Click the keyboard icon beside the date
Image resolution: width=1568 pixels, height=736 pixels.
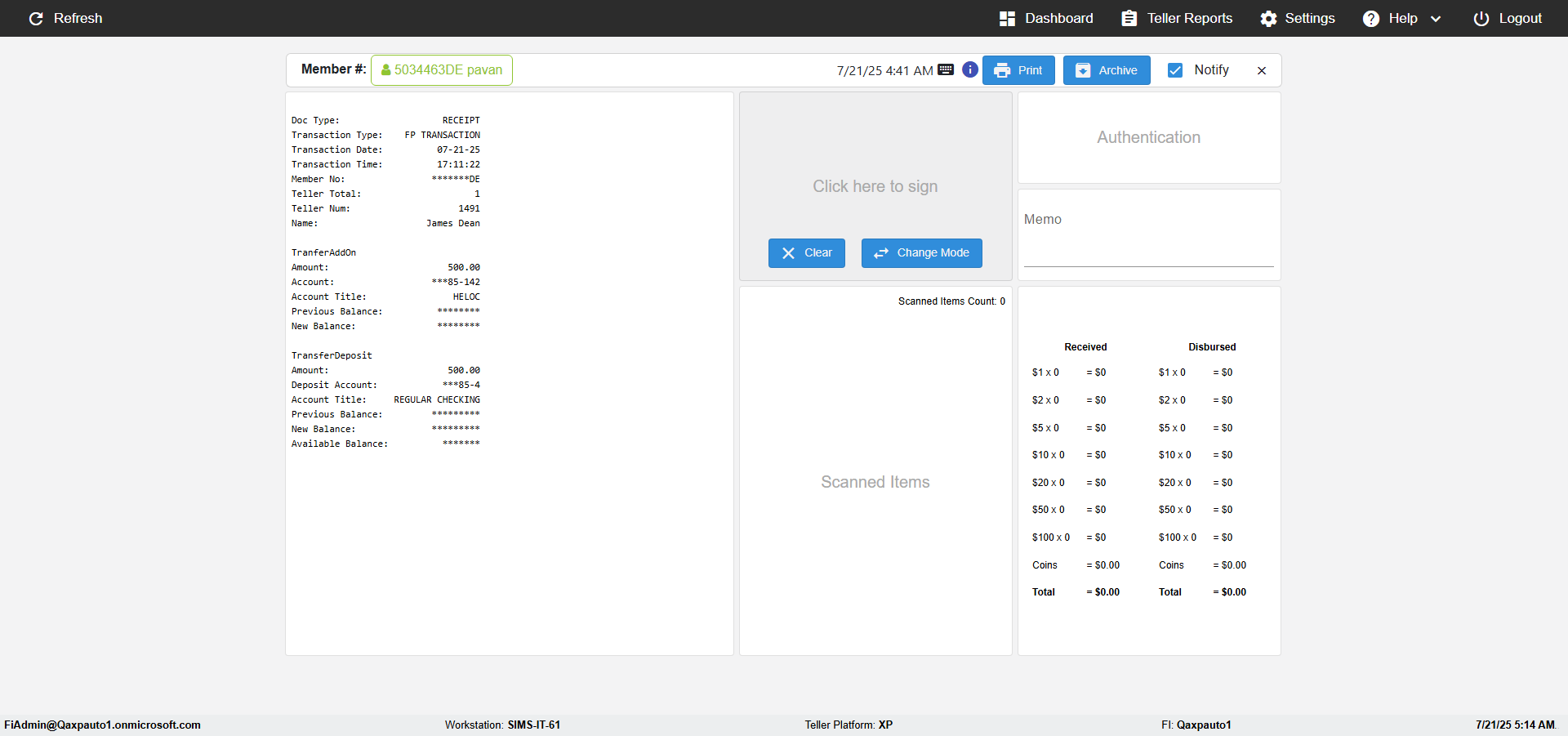[x=946, y=70]
